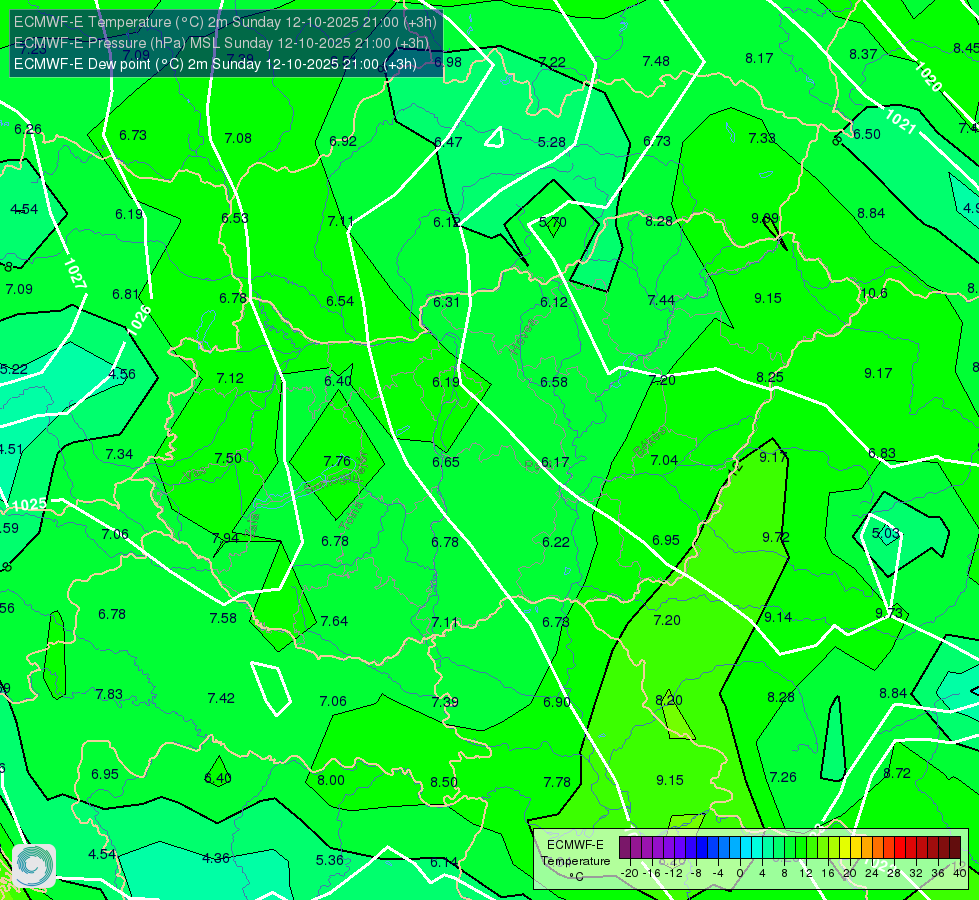This screenshot has height=900, width=979.
Task: Click the 7.76 temperature value
Action: tap(337, 461)
